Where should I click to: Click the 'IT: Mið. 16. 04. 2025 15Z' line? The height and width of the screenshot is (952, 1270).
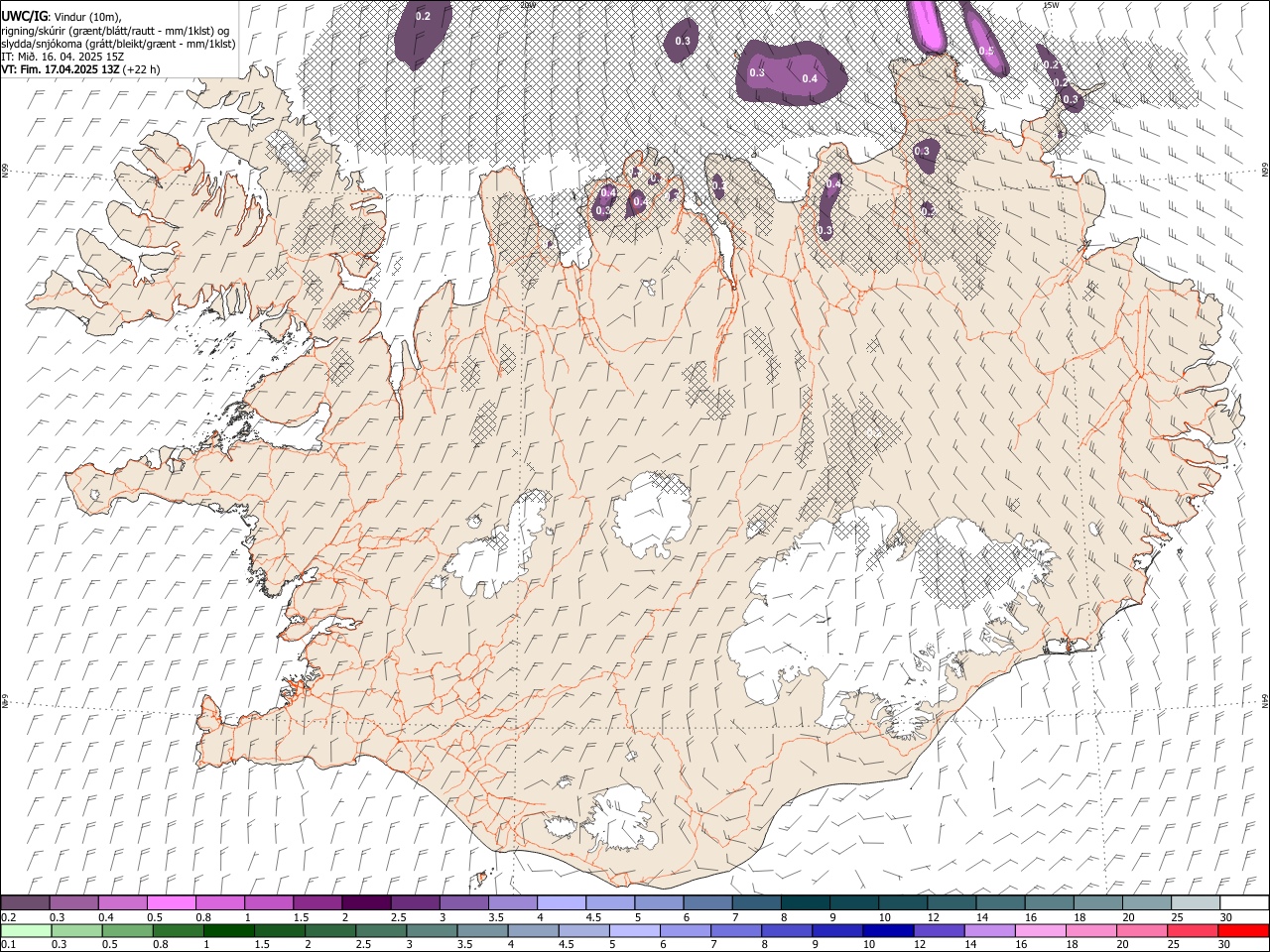coord(63,57)
